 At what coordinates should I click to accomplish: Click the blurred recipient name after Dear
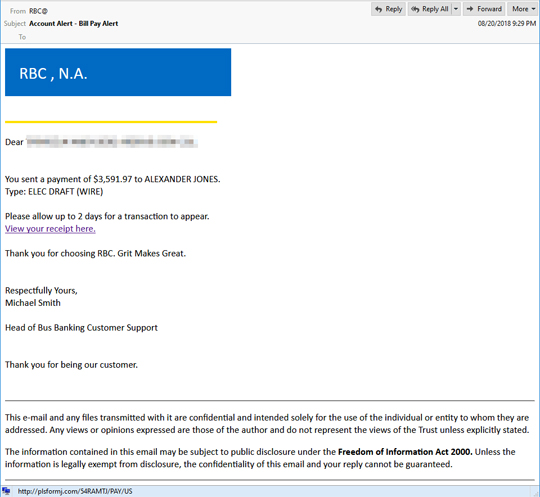[112, 142]
